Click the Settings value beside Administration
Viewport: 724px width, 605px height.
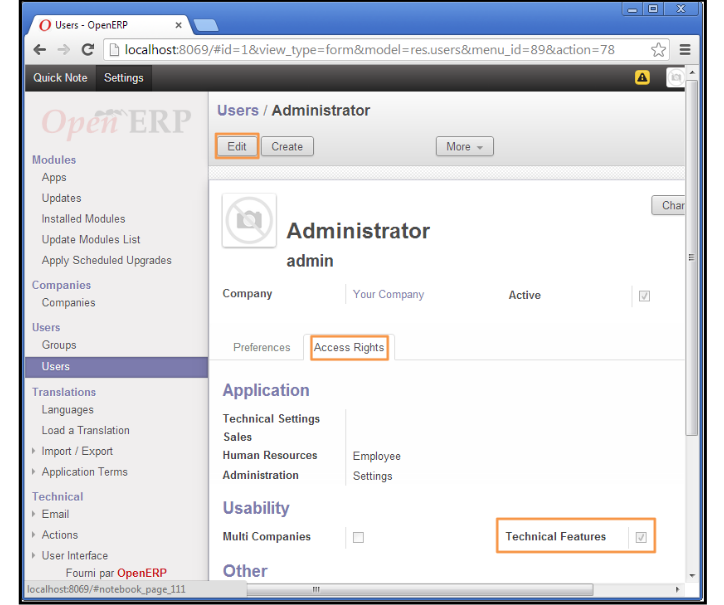pyautogui.click(x=373, y=476)
